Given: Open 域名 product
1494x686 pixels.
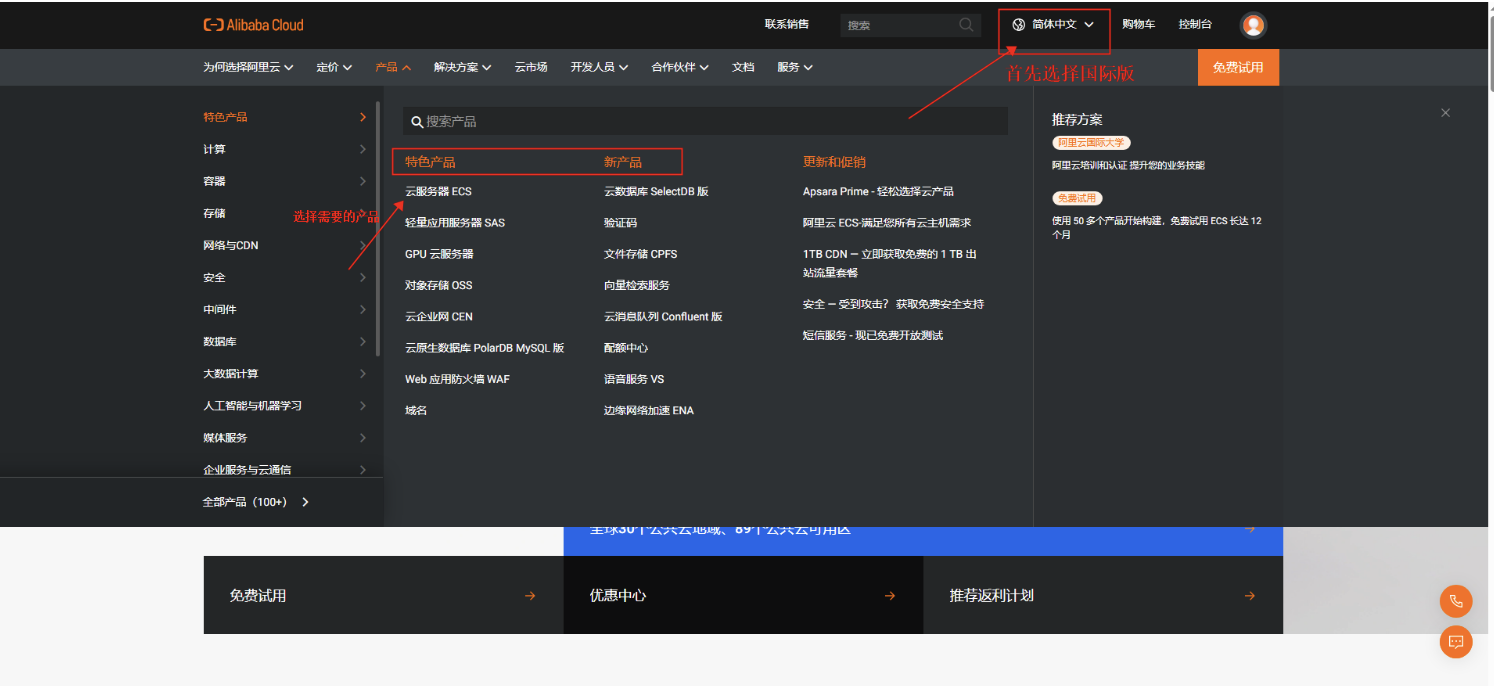Looking at the screenshot, I should click(416, 410).
